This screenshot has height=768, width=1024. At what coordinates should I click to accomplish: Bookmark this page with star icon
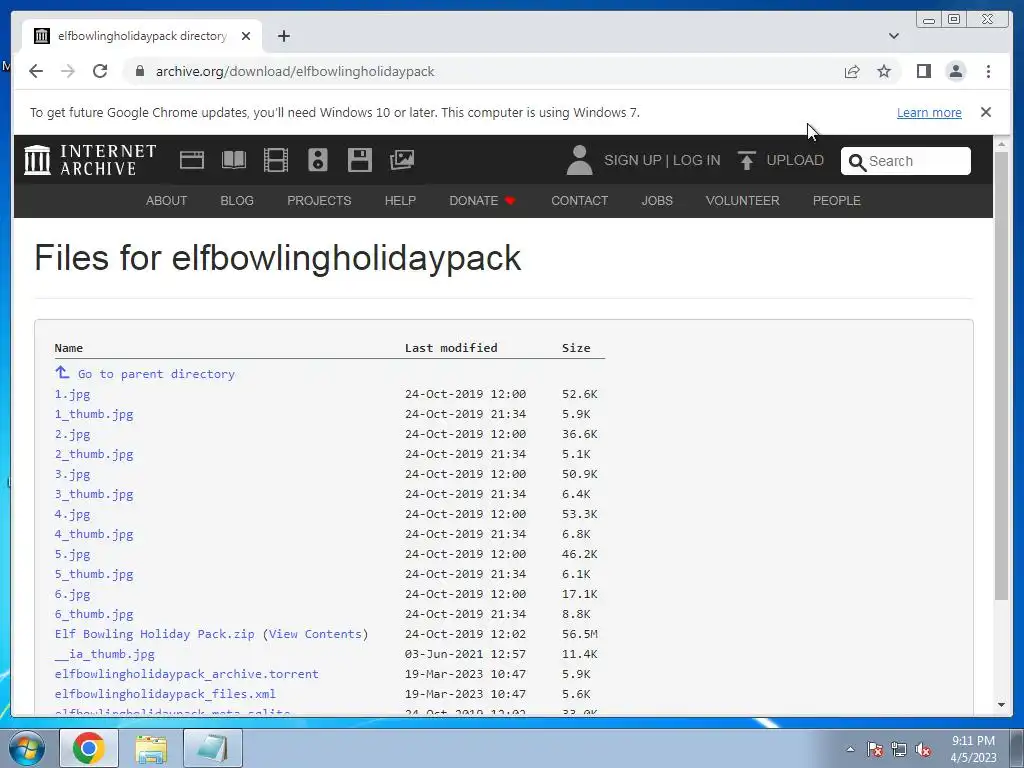coord(884,71)
